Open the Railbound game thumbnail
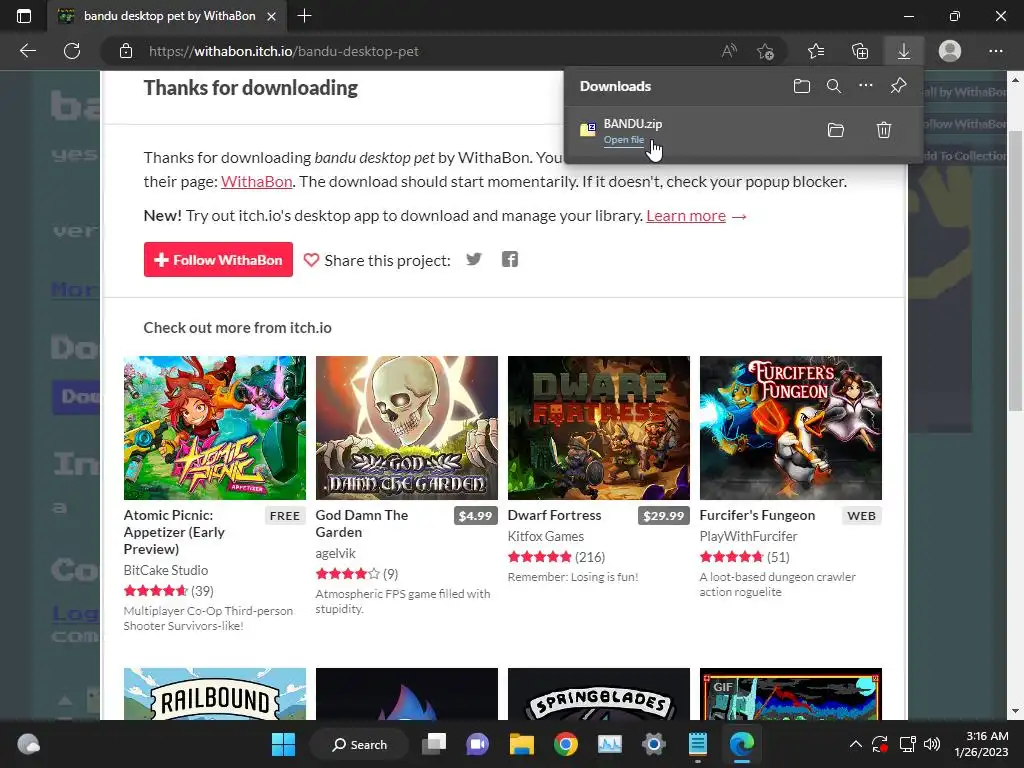The width and height of the screenshot is (1024, 768). pyautogui.click(x=215, y=694)
